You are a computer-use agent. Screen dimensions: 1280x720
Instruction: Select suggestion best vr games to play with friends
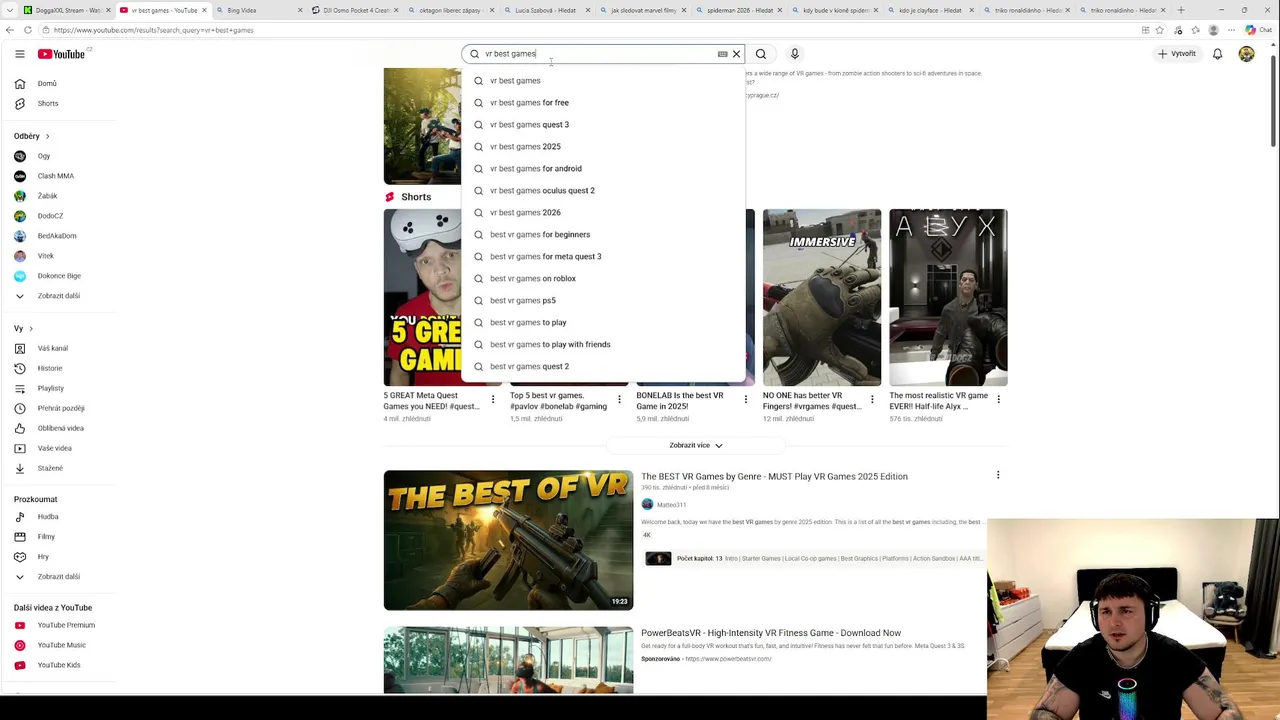pyautogui.click(x=604, y=344)
